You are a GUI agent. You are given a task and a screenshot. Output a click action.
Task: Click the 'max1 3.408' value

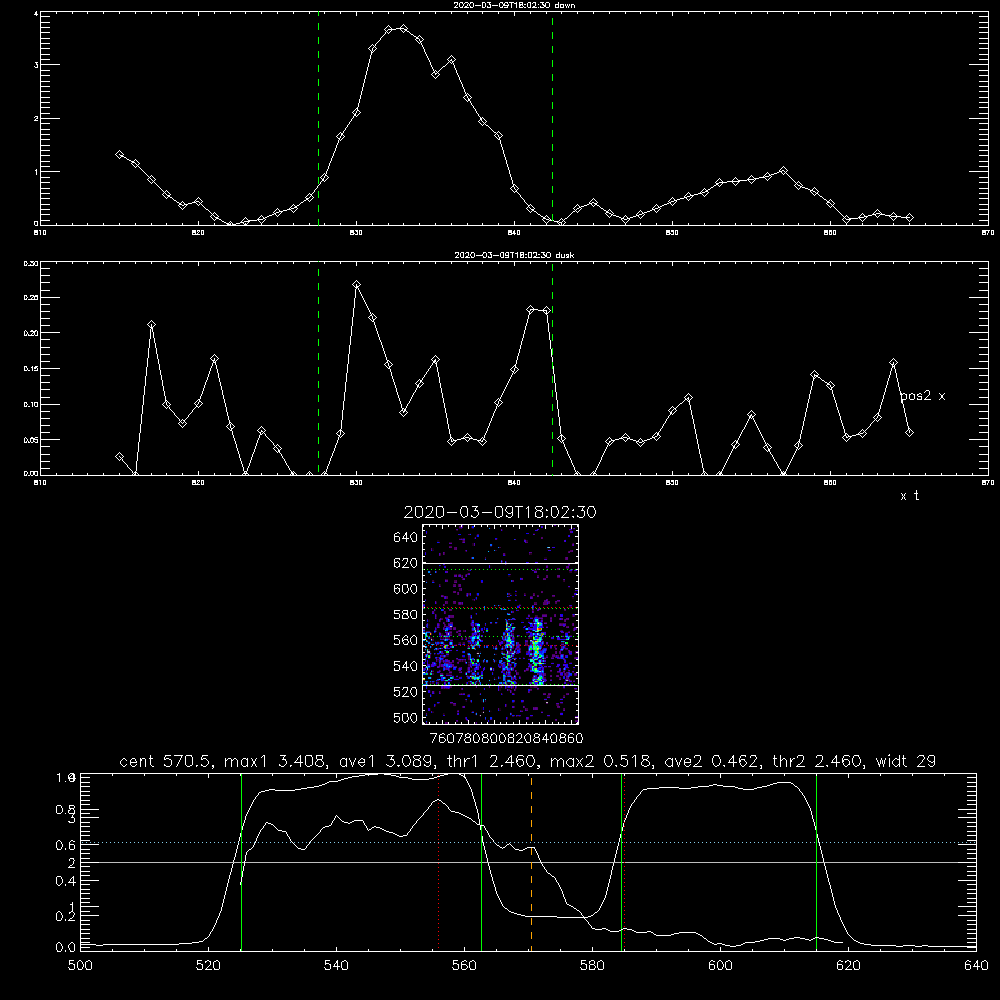click(277, 761)
